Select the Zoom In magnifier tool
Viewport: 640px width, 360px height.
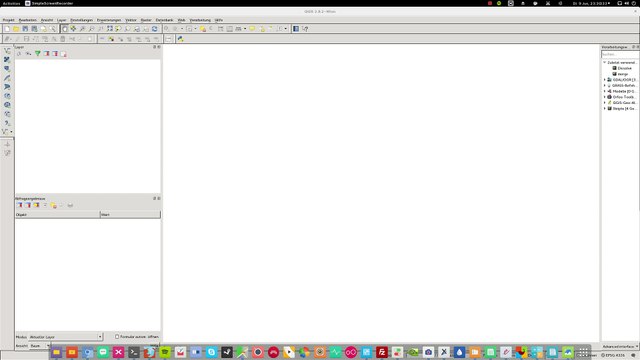[82, 29]
